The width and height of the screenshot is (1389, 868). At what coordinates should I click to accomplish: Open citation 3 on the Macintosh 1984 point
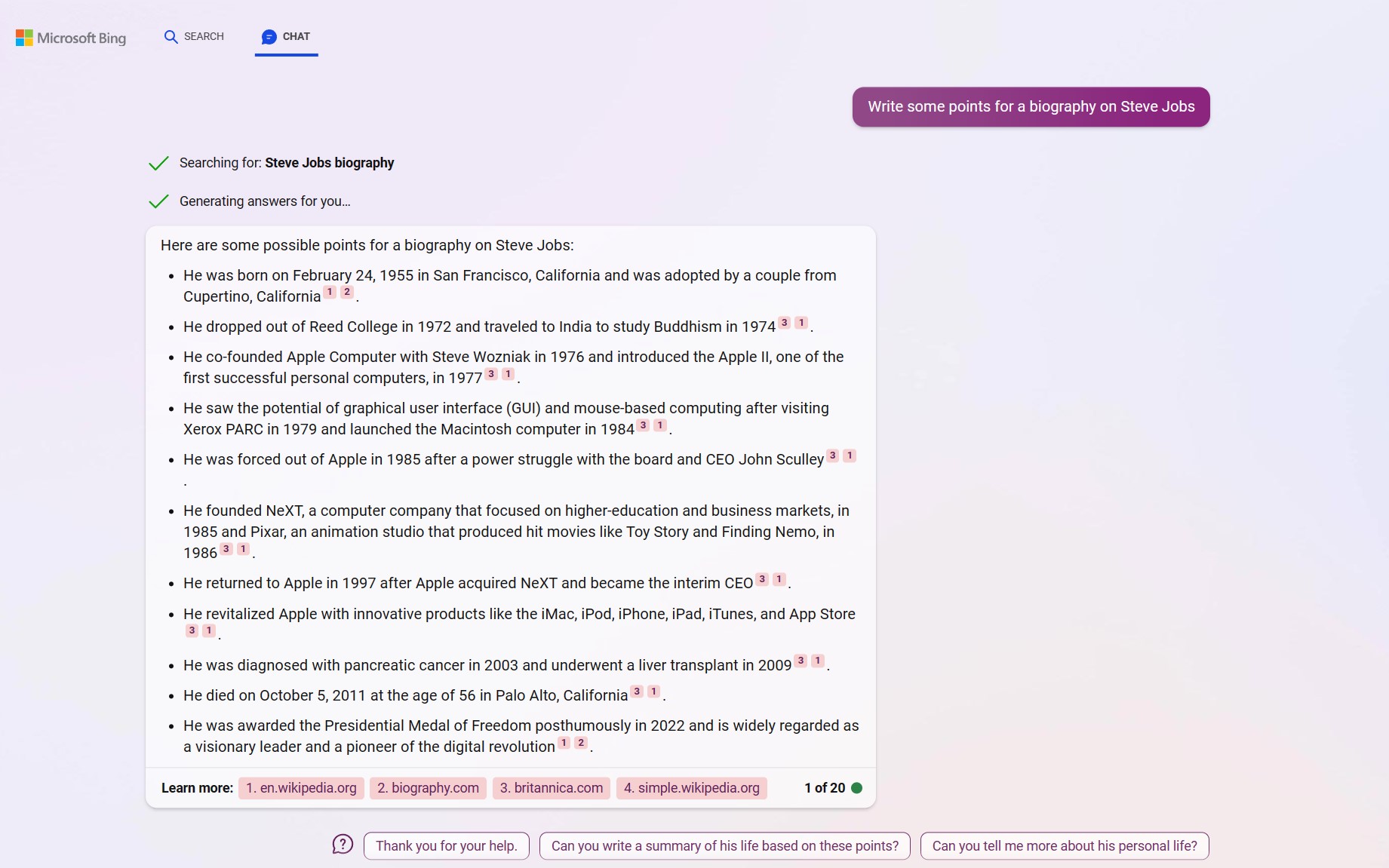pos(643,425)
